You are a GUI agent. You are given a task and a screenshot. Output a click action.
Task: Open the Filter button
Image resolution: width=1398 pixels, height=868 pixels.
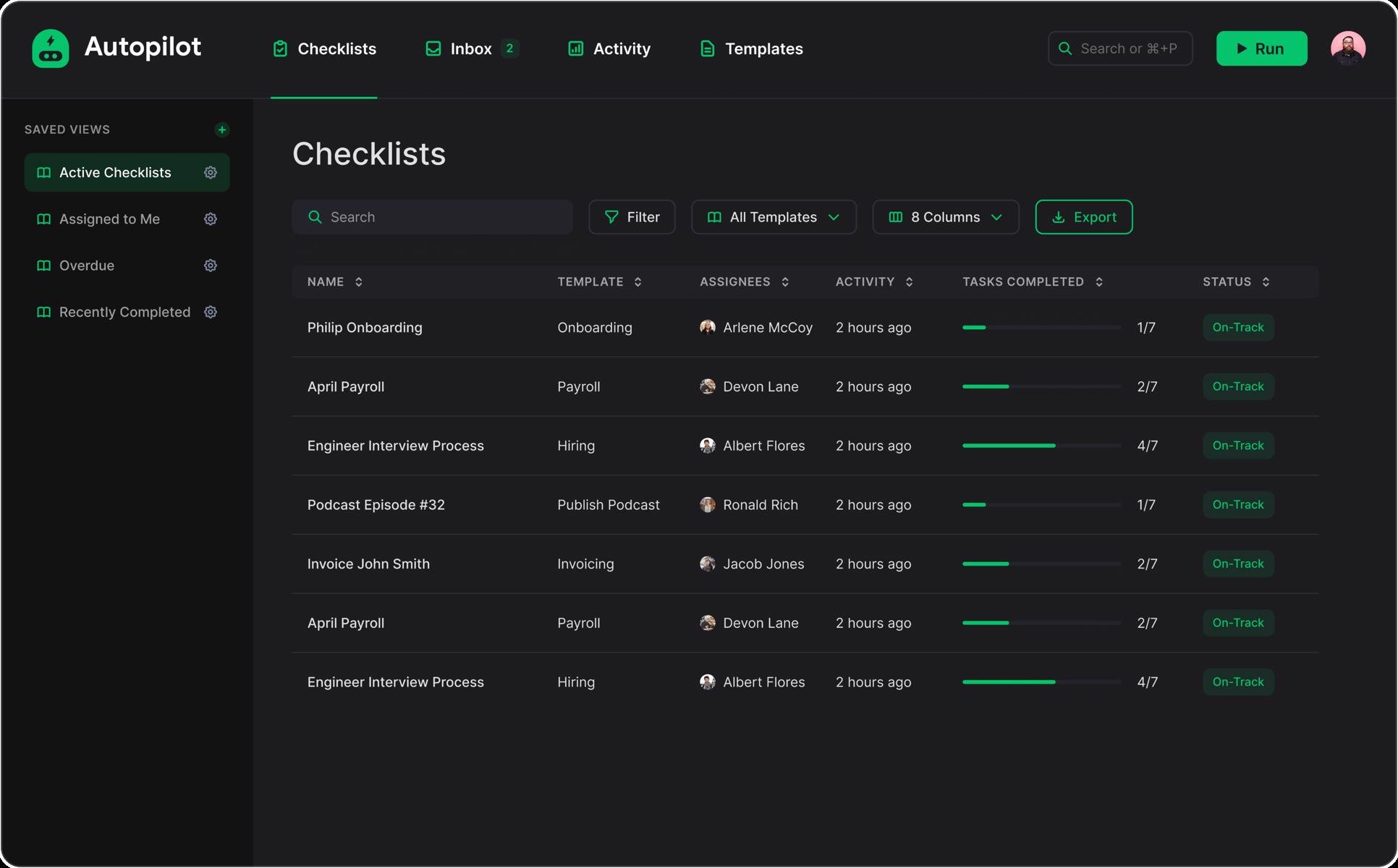632,217
